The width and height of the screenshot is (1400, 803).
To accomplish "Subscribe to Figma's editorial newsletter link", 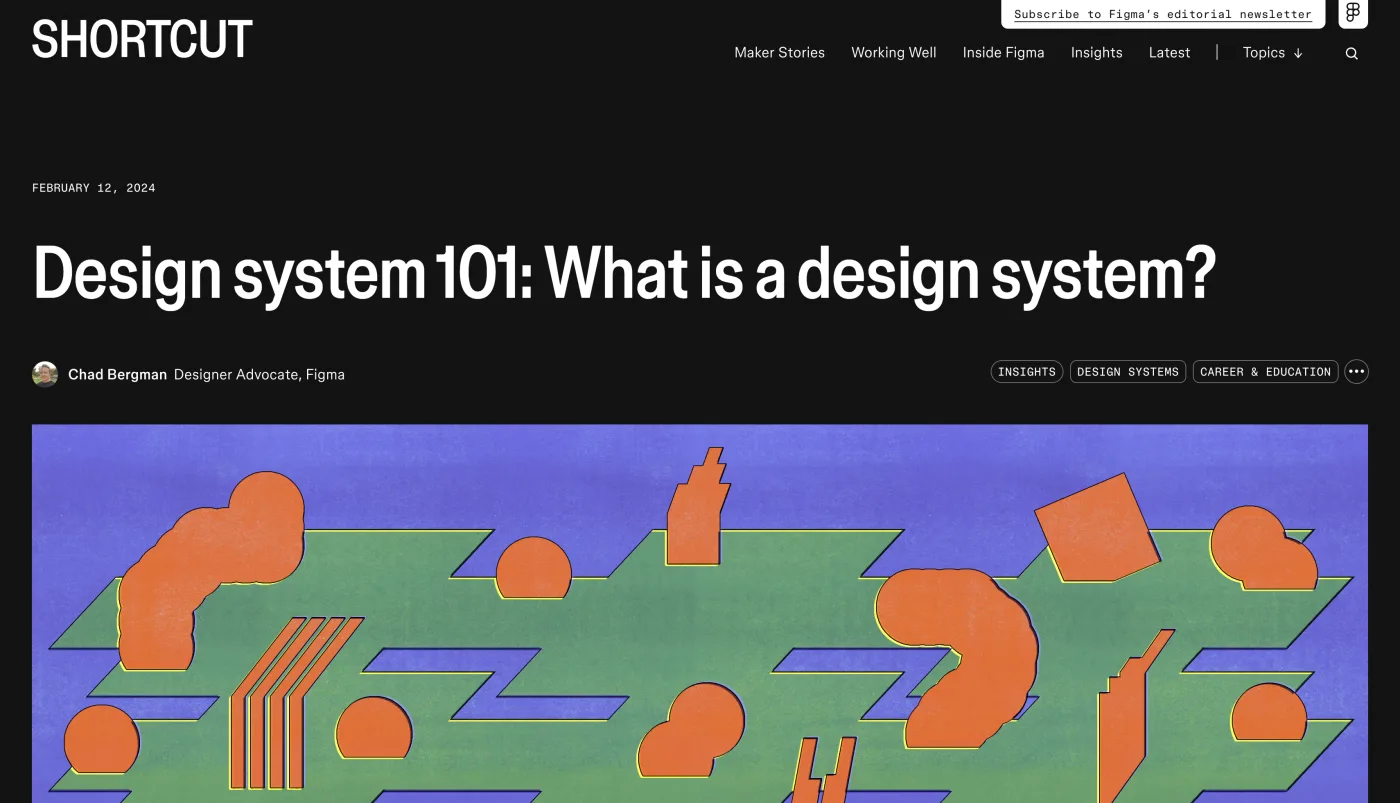I will click(x=1163, y=14).
